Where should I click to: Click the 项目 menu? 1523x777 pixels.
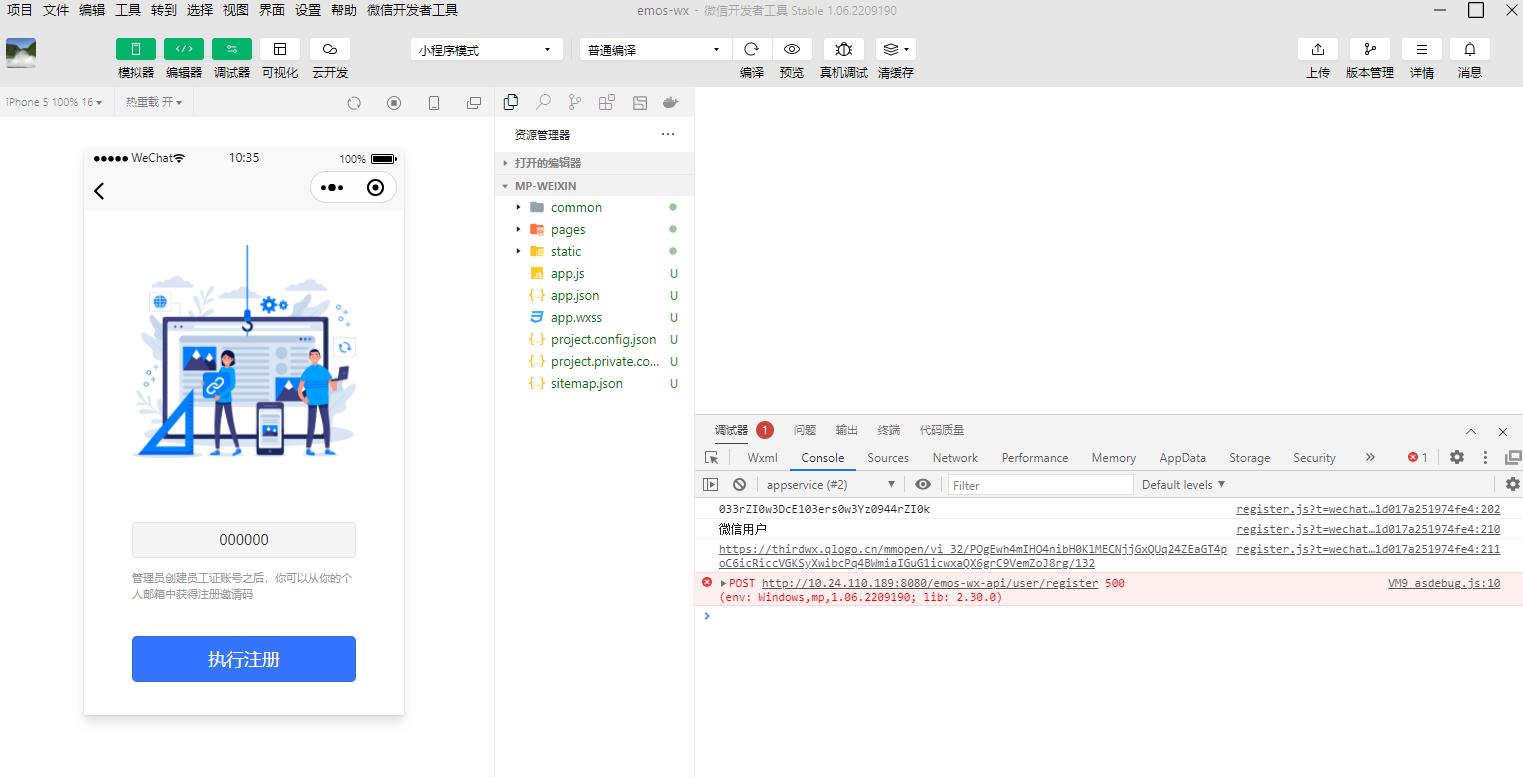[20, 10]
